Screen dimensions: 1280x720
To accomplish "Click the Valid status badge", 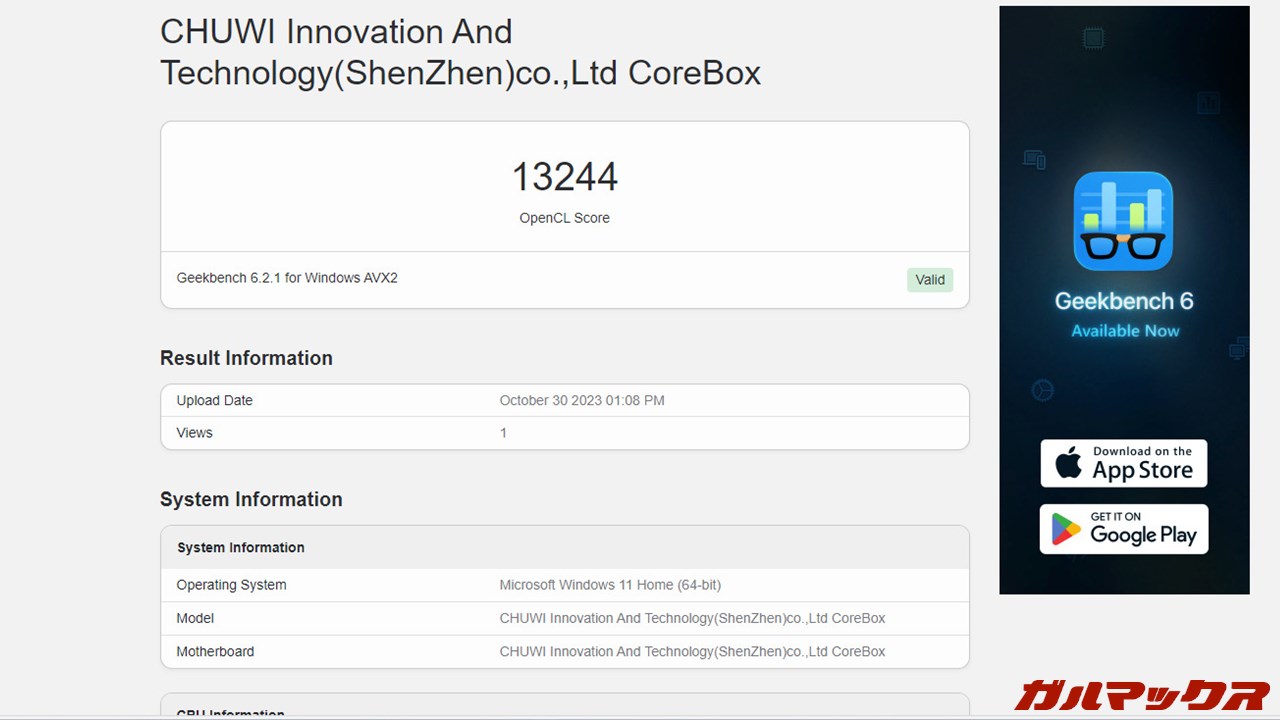I will click(x=929, y=280).
